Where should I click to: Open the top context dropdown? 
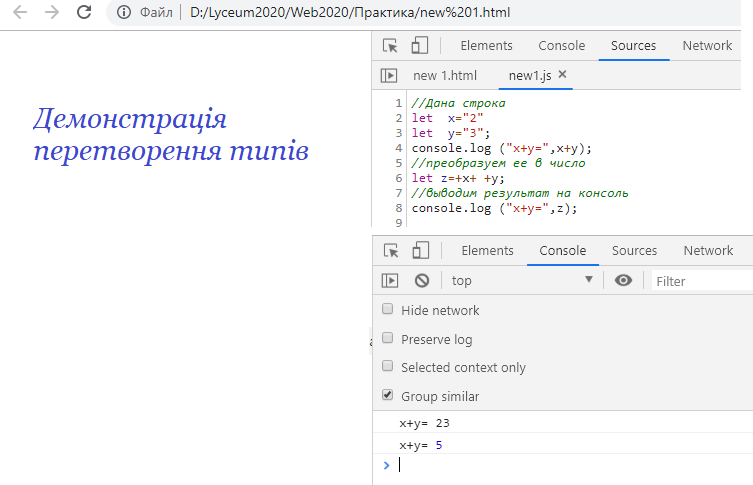[521, 281]
